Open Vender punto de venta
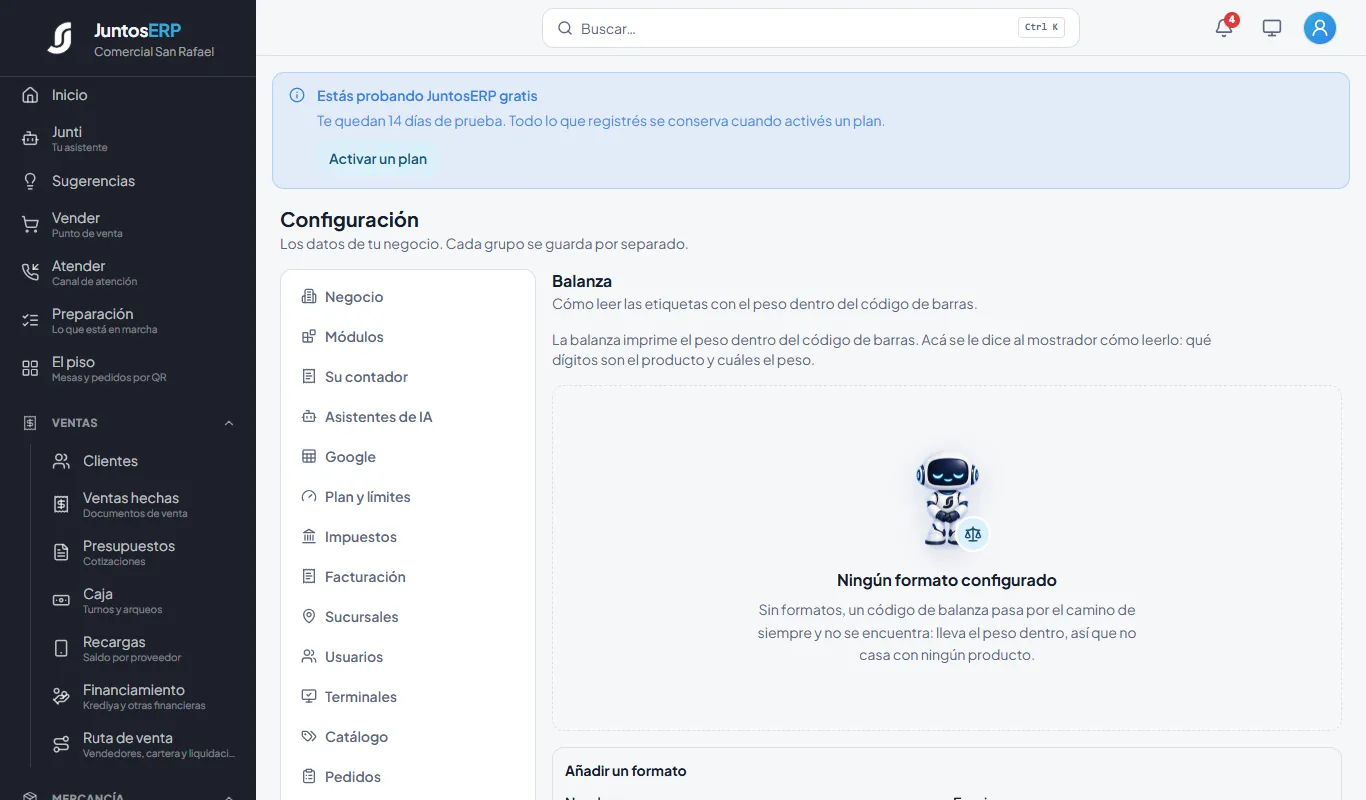1366x800 pixels. pos(128,225)
